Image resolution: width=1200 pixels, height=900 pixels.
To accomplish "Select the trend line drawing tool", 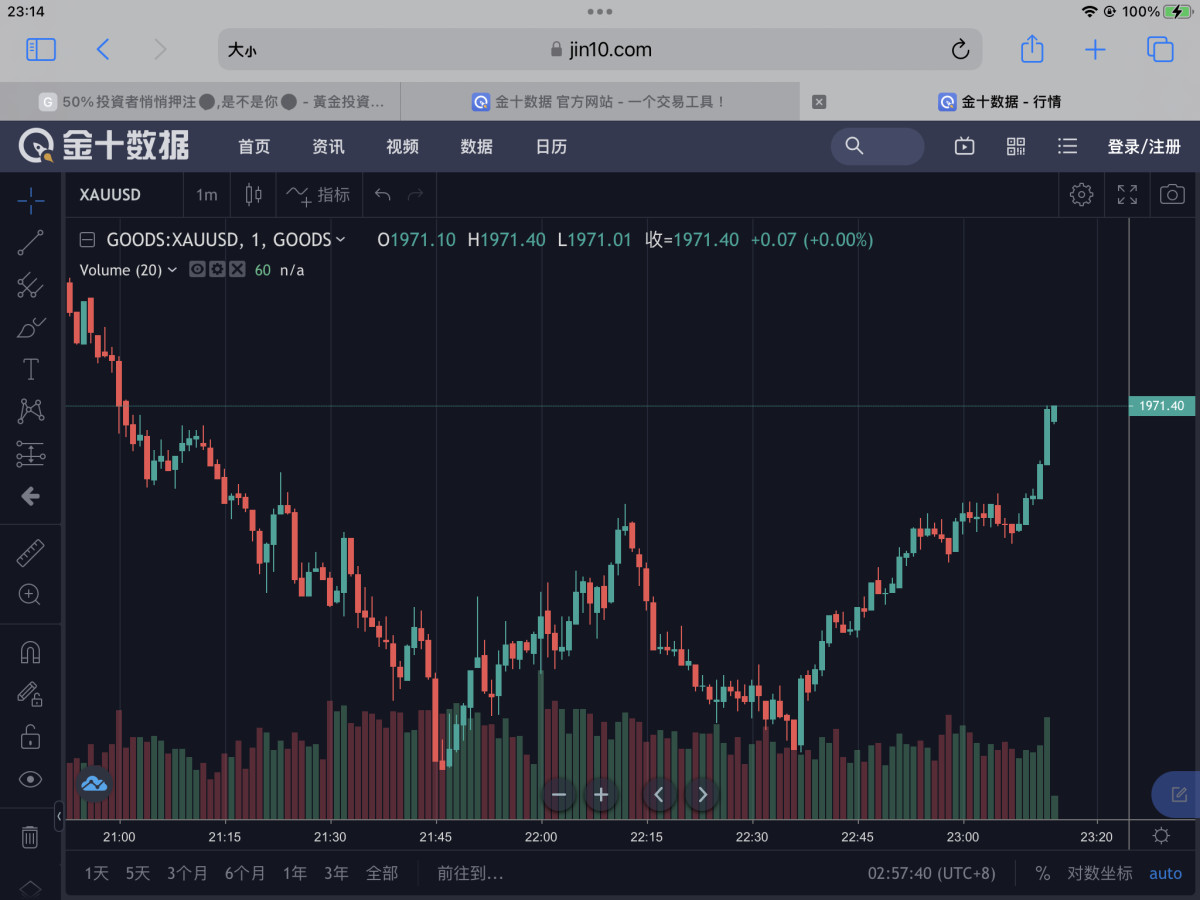I will [x=30, y=243].
